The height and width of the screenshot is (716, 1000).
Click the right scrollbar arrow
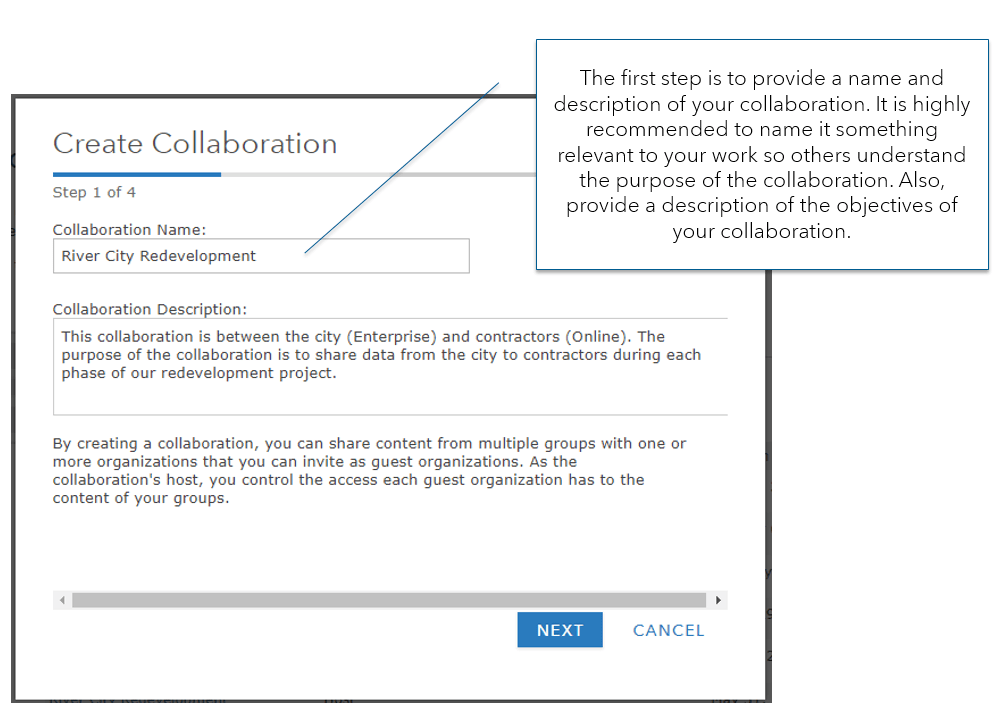click(x=718, y=599)
